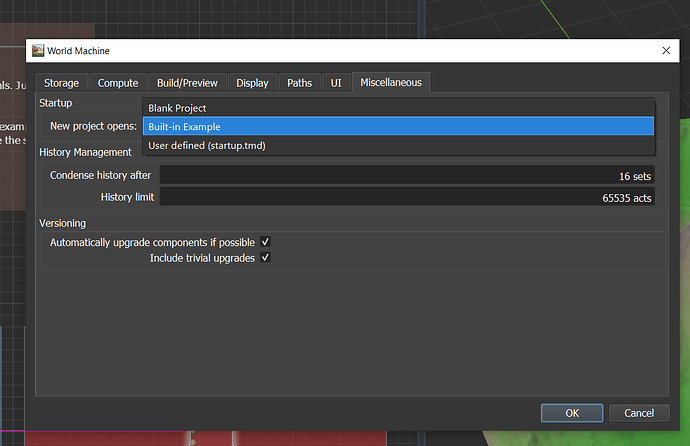Viewport: 690px width, 446px height.
Task: Switch to the UI tab
Action: tap(336, 83)
